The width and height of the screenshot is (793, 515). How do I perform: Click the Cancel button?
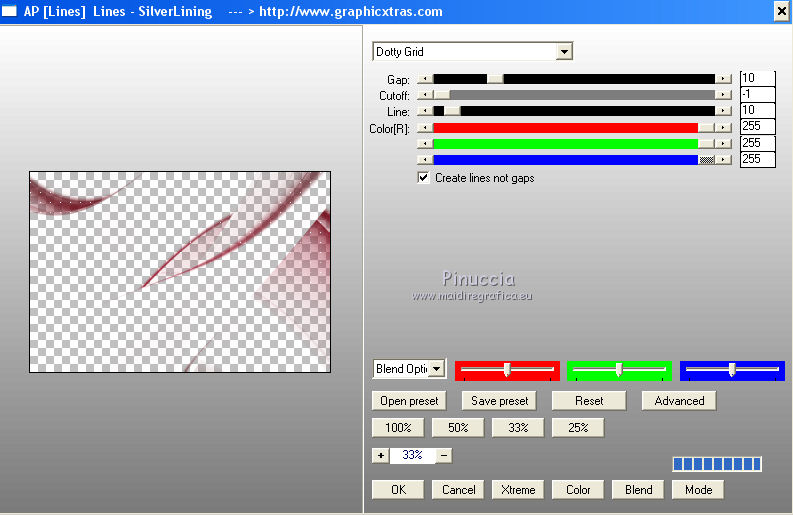[458, 490]
